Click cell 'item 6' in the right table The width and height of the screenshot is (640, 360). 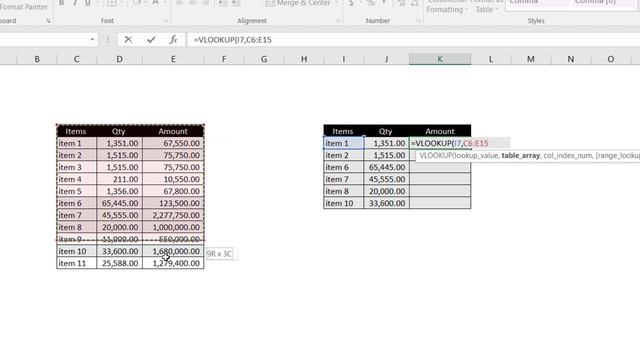pyautogui.click(x=343, y=167)
